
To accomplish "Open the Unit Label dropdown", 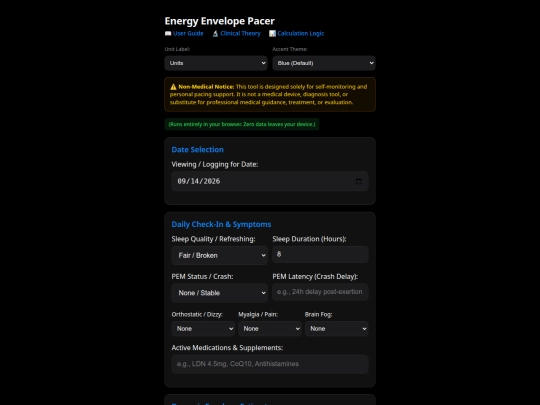I will click(216, 63).
